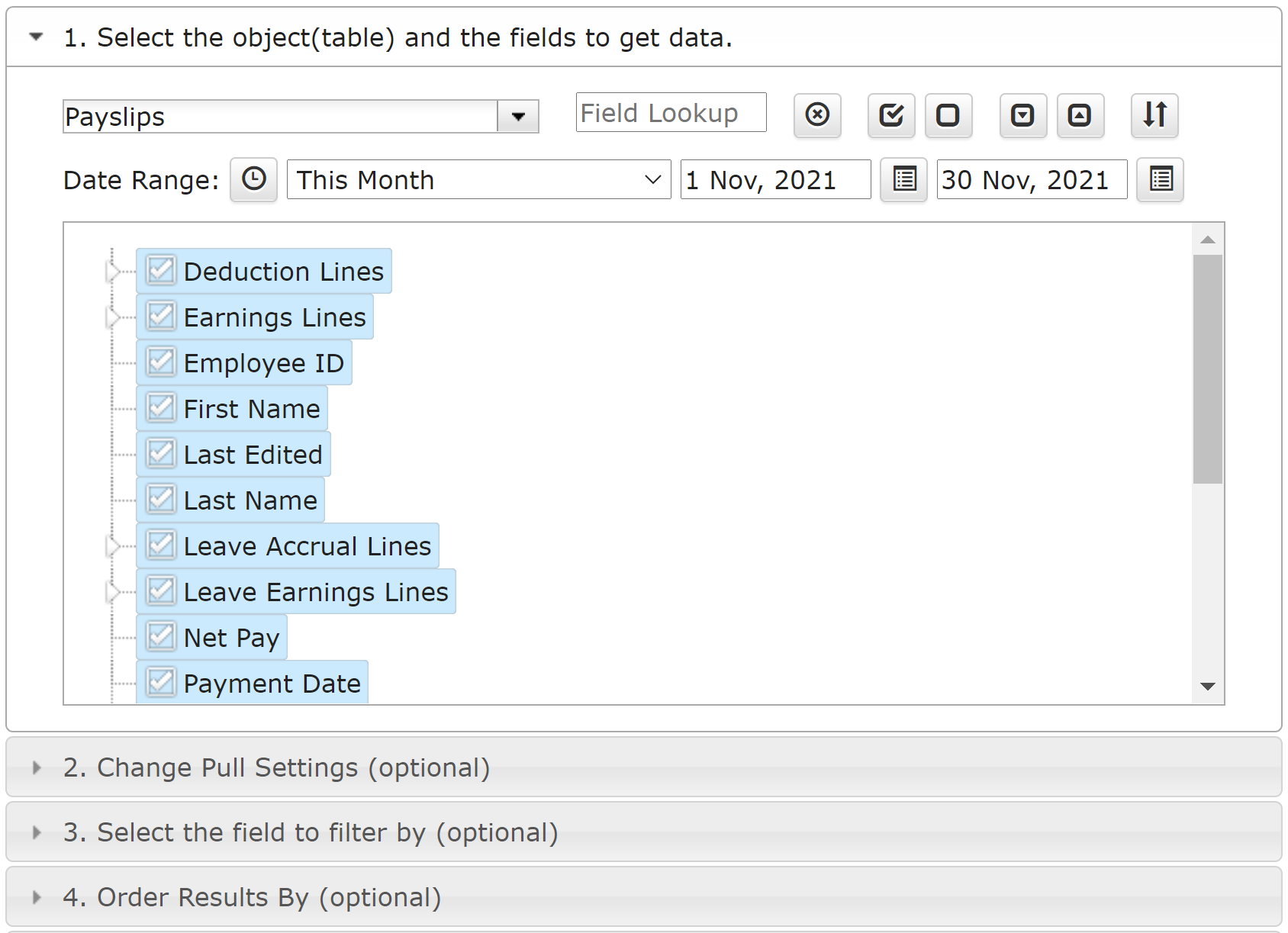Viewport: 1288px width, 933px height.
Task: Open section 2 Change Pull Settings
Action: coord(276,767)
